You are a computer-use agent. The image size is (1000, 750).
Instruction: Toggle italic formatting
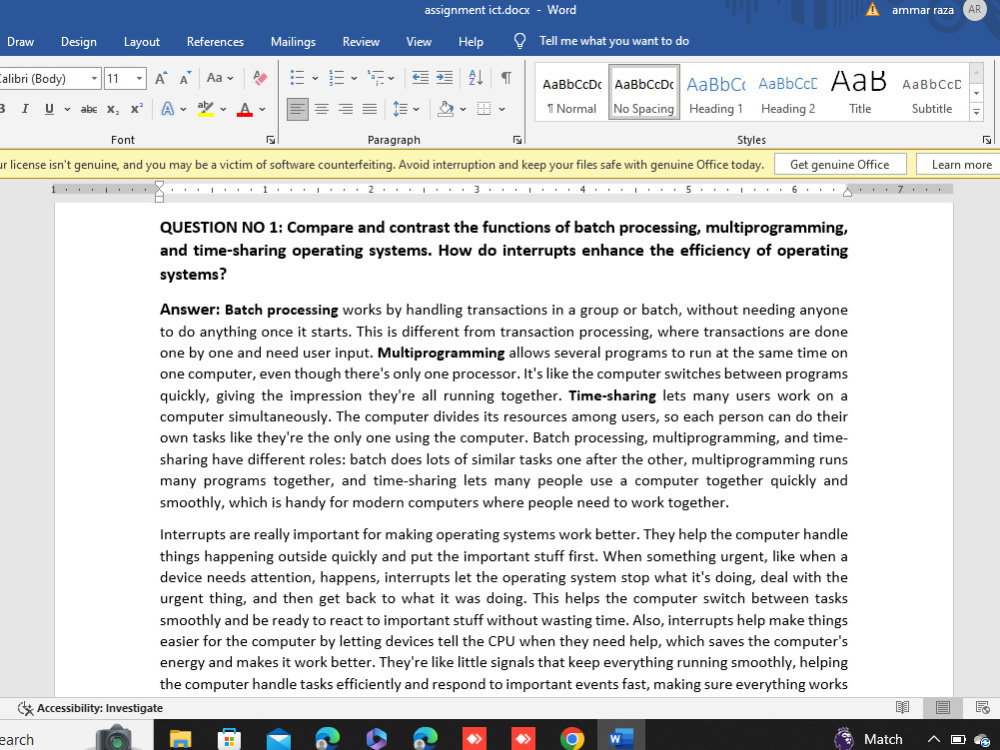pos(25,109)
